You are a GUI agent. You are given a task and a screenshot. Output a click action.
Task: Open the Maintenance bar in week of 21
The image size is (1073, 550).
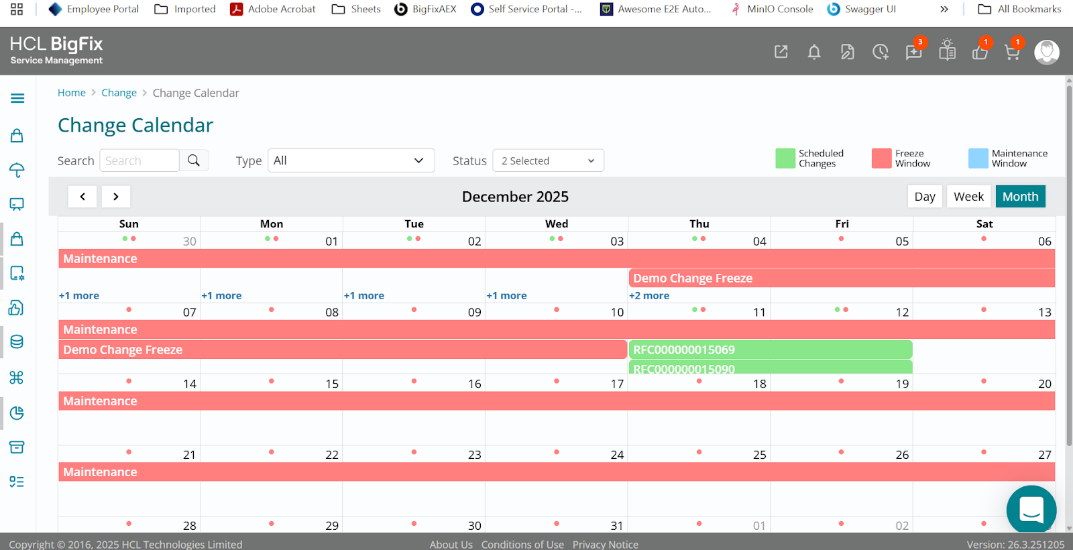[x=557, y=472]
